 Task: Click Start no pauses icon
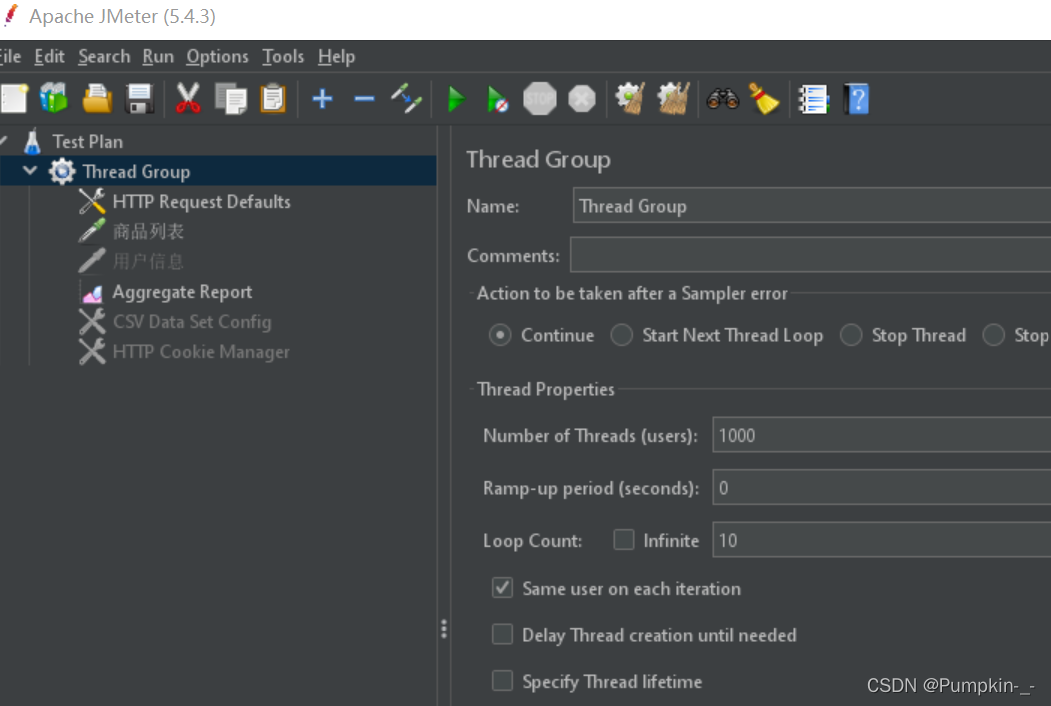497,99
